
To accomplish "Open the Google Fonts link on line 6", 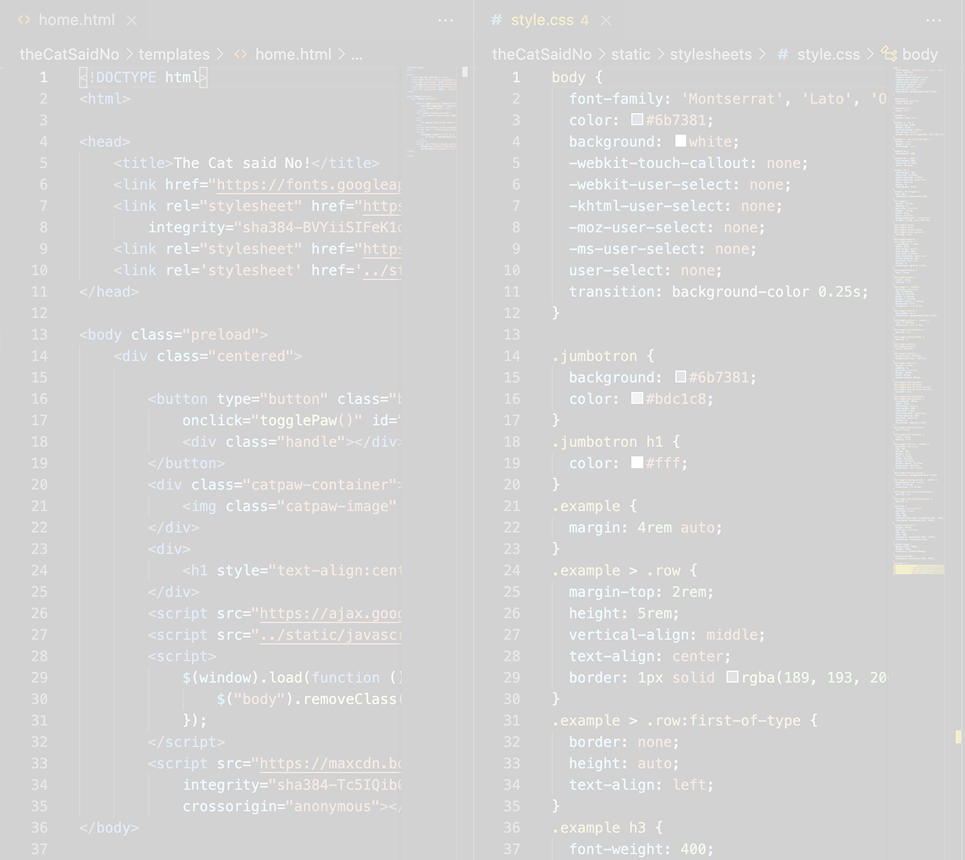I will (309, 185).
